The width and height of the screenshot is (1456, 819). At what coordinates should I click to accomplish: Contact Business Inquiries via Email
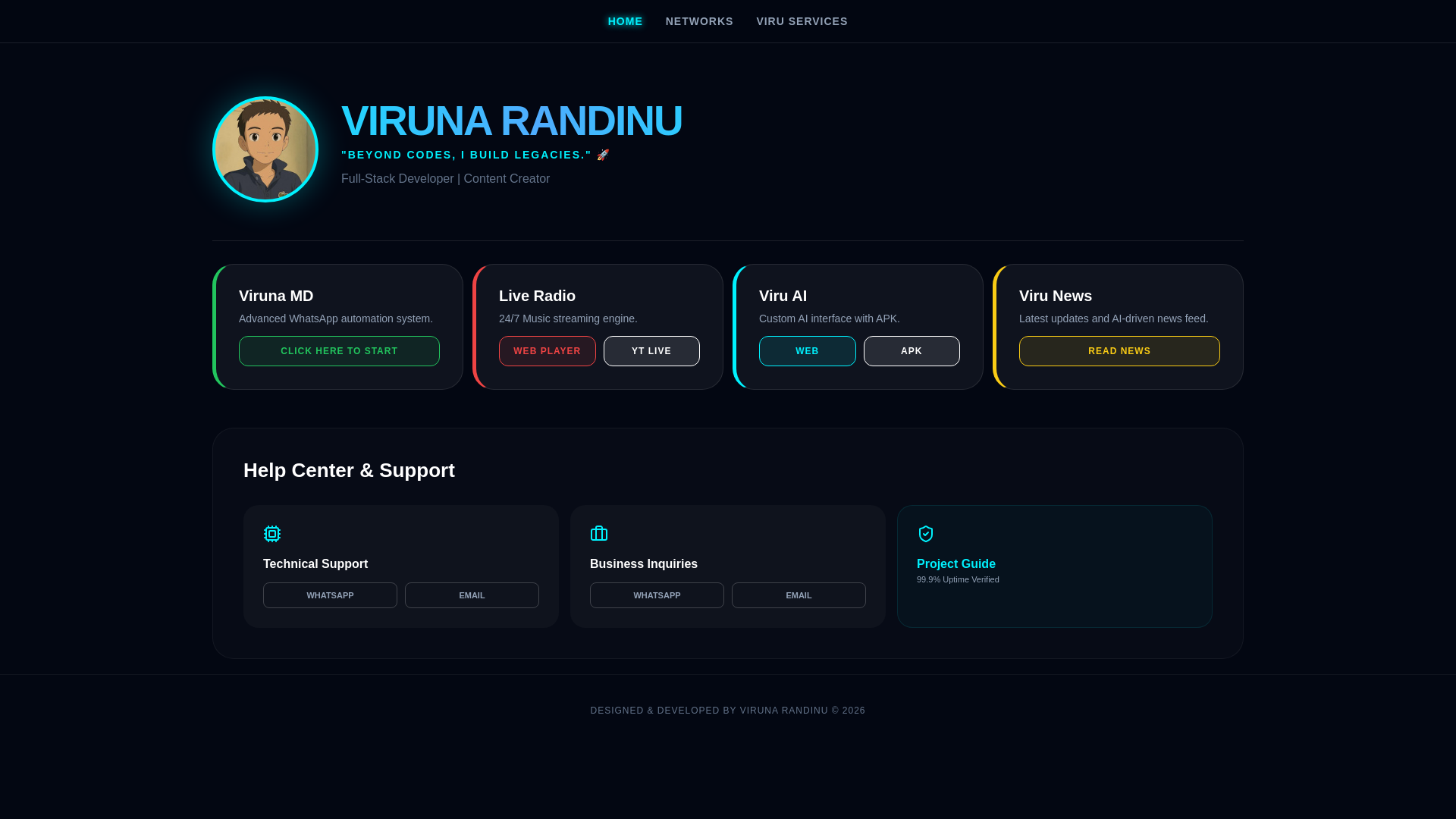[x=799, y=595]
